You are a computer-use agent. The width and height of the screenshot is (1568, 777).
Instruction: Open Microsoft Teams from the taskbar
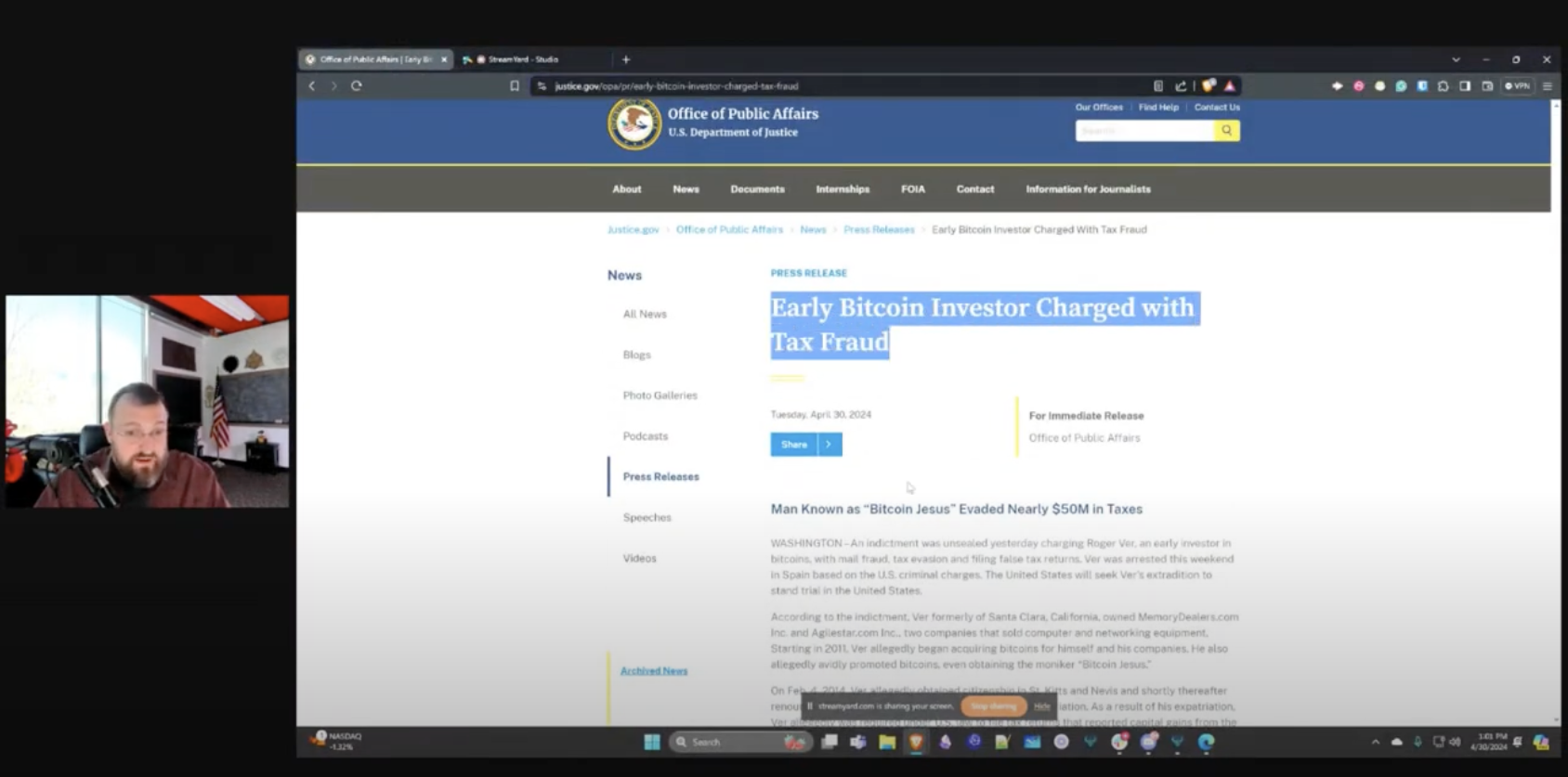858,742
